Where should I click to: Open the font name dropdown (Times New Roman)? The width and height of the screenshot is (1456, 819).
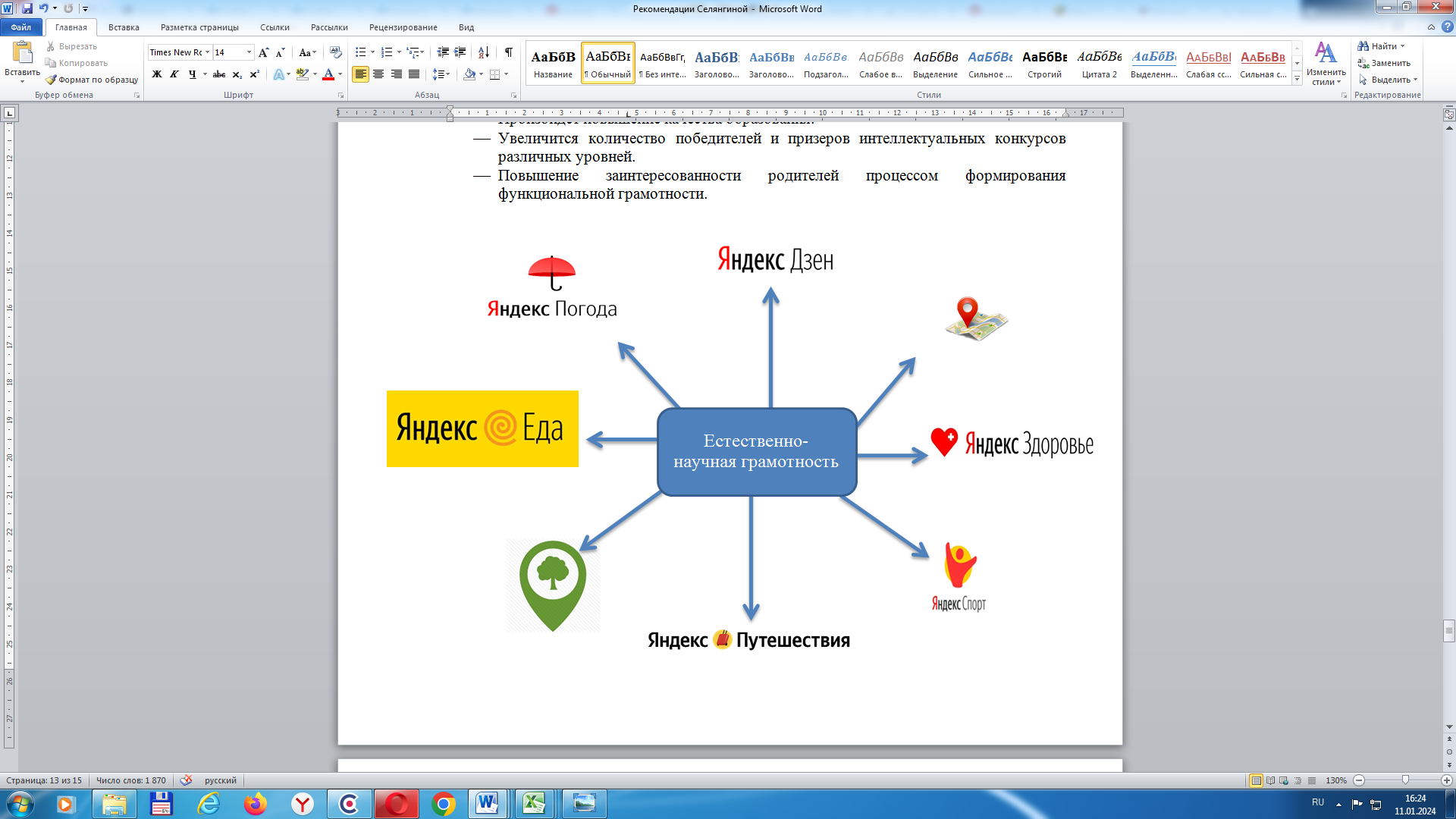pos(207,52)
